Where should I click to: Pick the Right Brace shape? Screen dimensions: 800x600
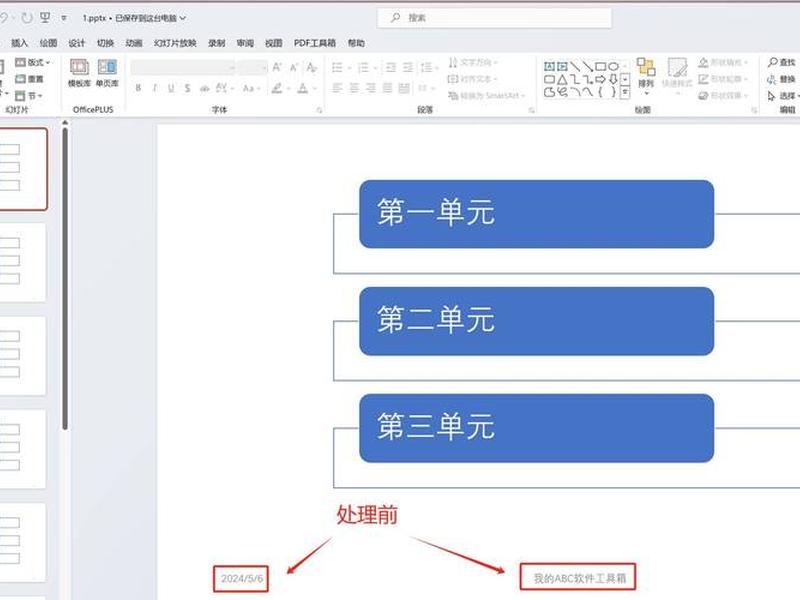click(613, 92)
